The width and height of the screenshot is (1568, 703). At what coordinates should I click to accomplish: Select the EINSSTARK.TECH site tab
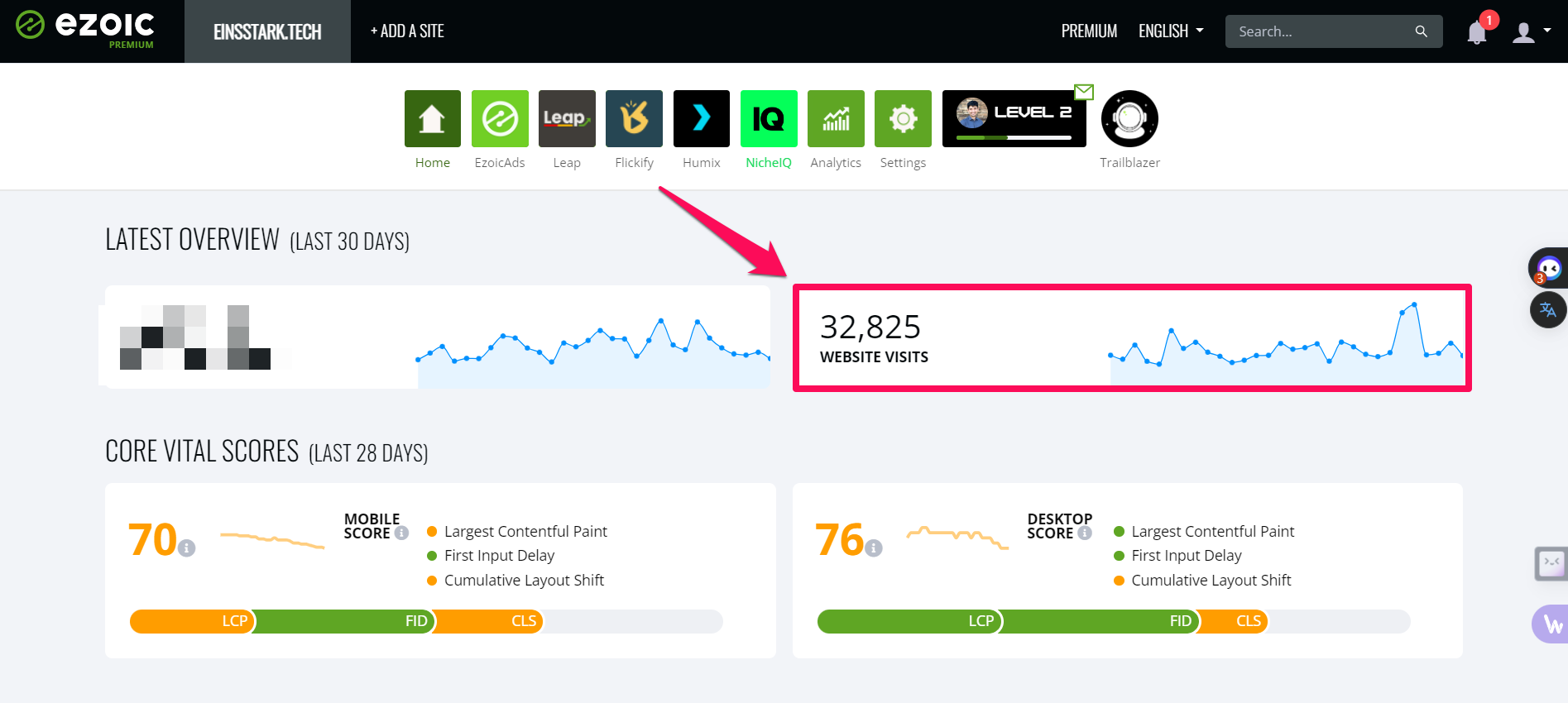point(267,31)
